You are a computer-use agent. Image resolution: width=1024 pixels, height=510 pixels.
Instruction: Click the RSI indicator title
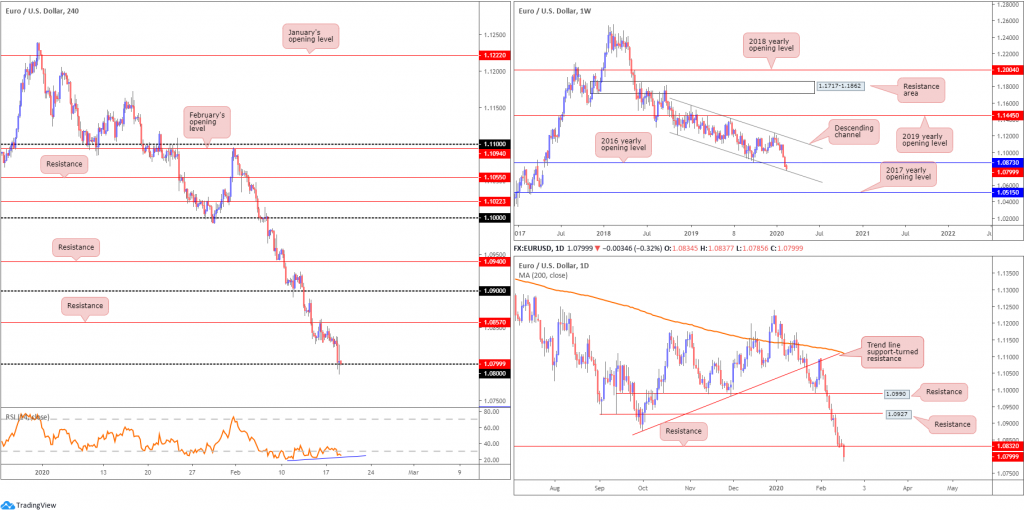pos(26,416)
